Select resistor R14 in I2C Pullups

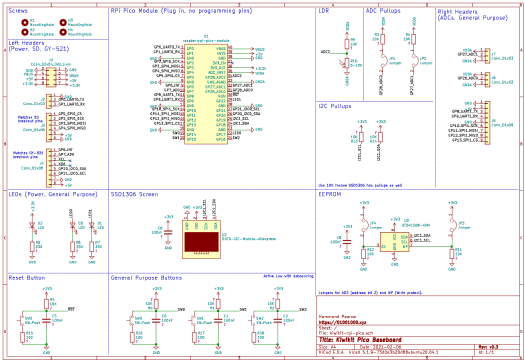pyautogui.click(x=380, y=137)
